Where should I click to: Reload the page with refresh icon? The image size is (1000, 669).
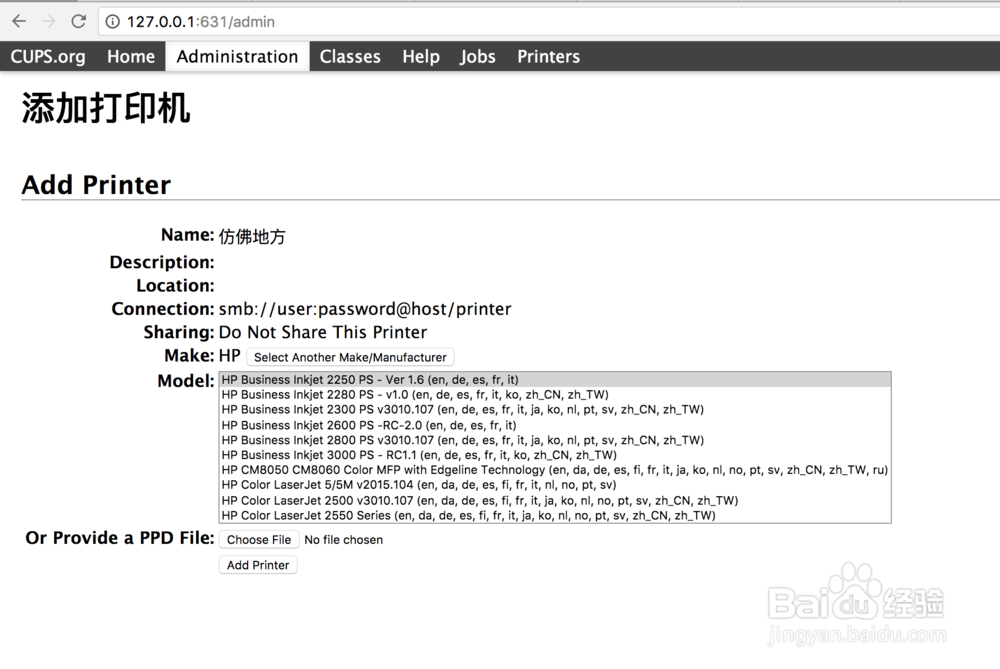click(79, 21)
